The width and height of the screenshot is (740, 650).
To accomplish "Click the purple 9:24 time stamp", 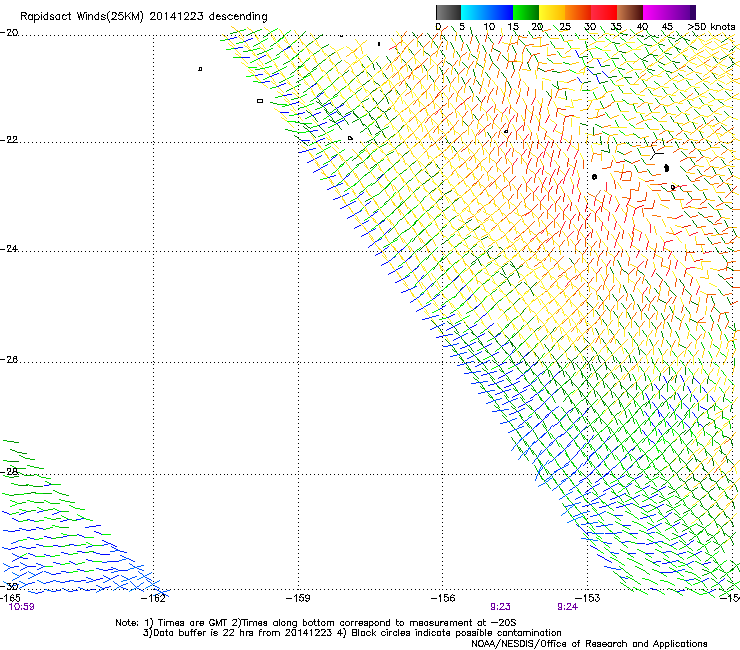I will [567, 607].
